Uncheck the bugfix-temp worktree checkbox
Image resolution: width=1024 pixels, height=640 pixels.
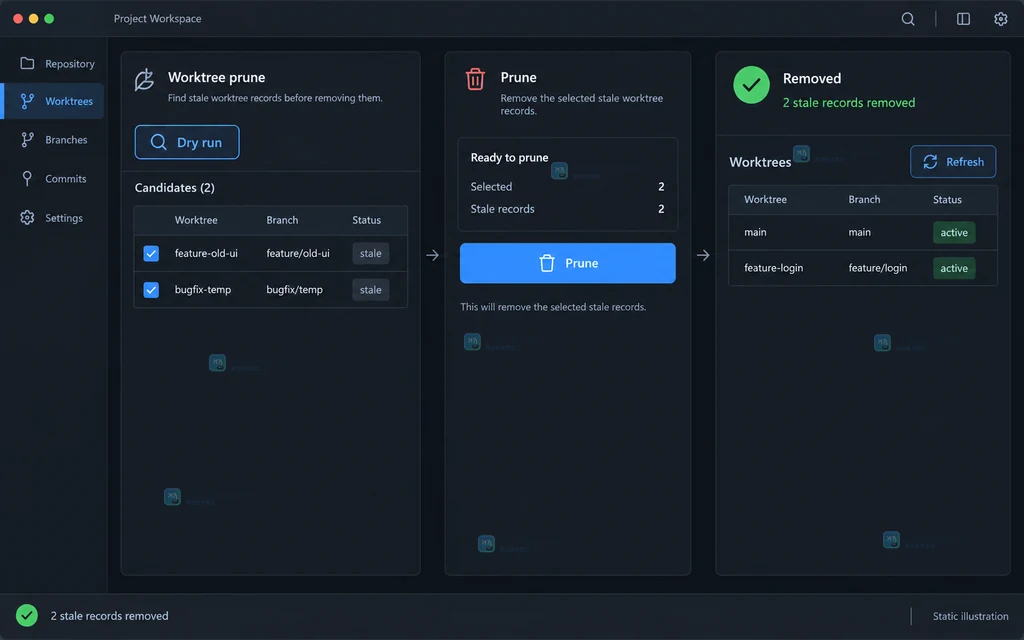click(x=151, y=289)
